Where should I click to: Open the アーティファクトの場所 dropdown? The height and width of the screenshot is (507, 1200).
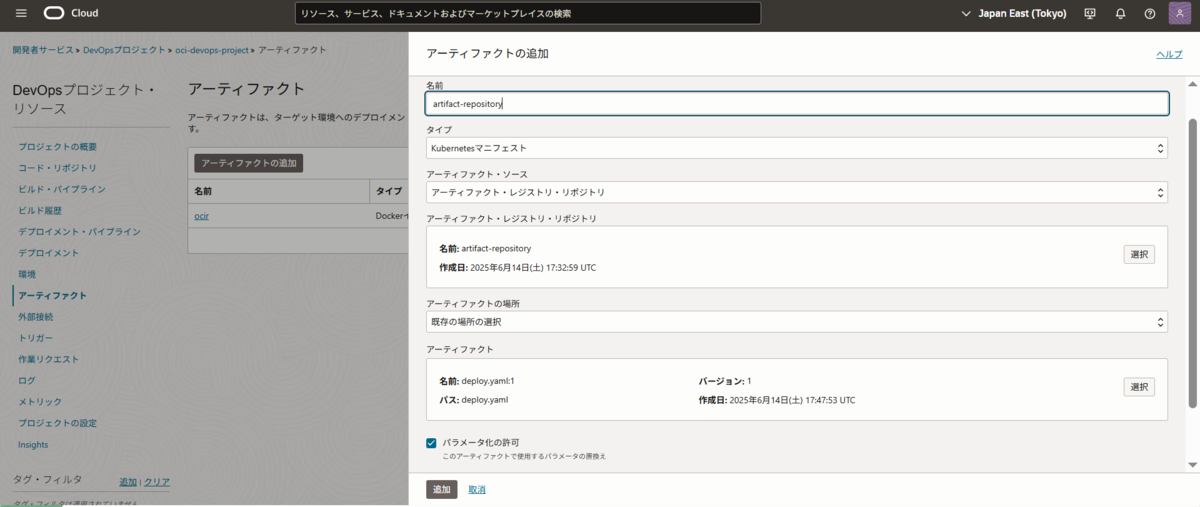tap(797, 322)
